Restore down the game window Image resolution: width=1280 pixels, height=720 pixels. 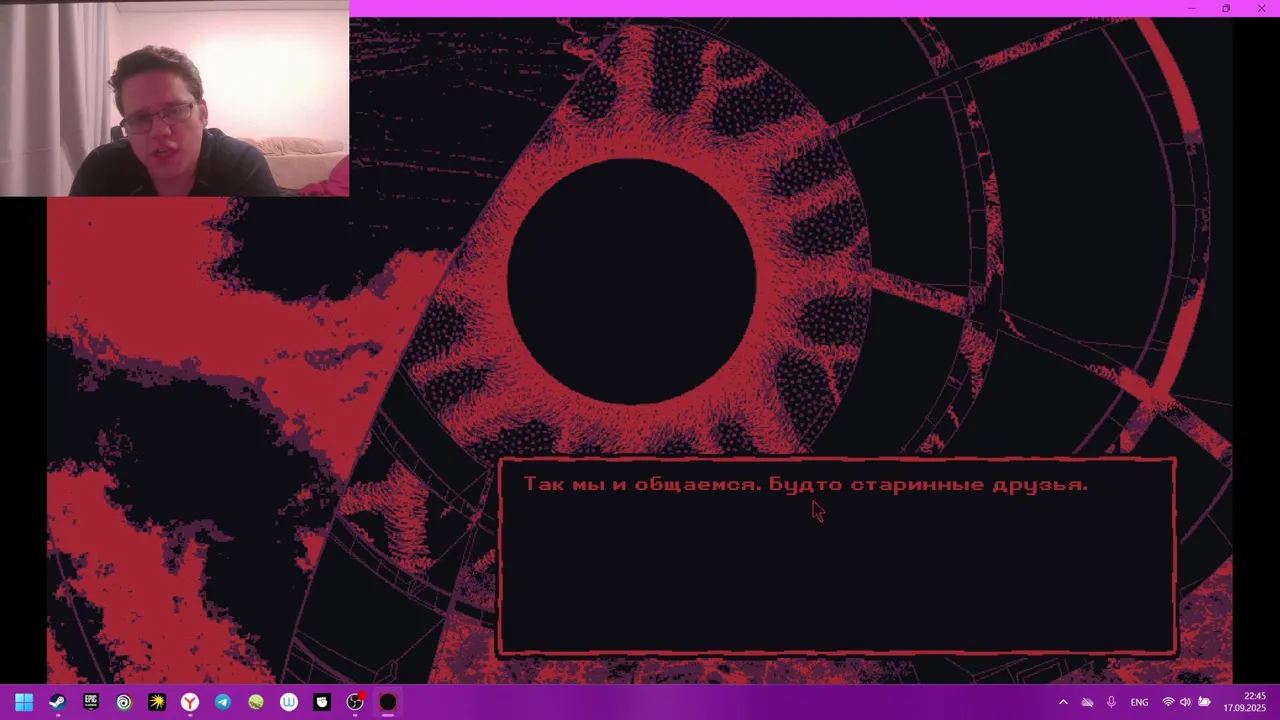tap(1226, 8)
